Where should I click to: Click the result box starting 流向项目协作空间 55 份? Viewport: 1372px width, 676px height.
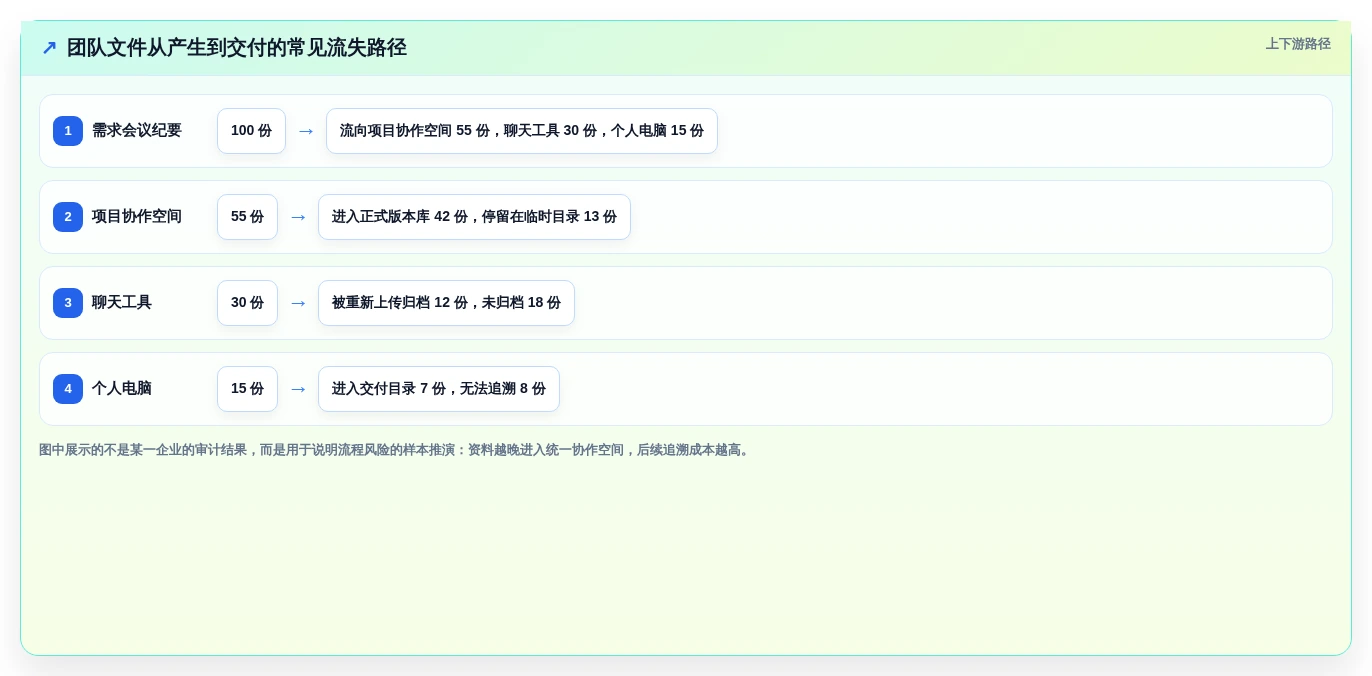coord(522,131)
